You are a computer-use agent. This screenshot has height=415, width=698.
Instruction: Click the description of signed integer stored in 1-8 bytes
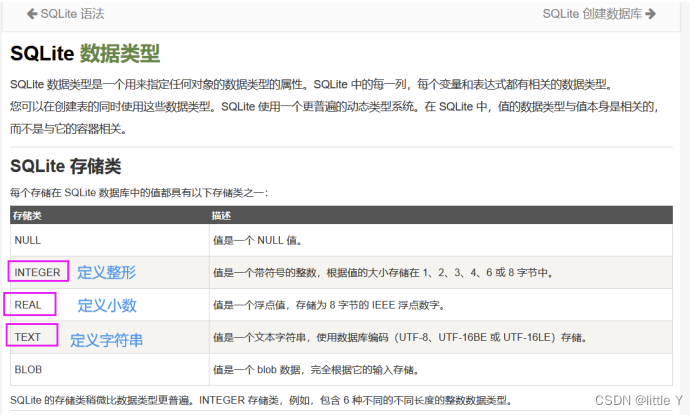[x=383, y=273]
